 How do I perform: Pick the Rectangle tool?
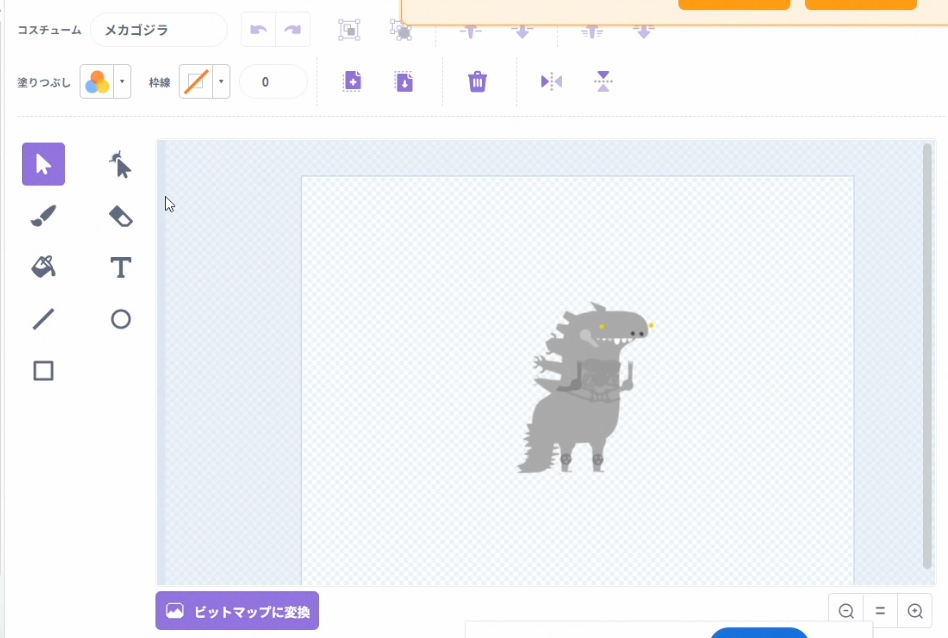pyautogui.click(x=43, y=371)
